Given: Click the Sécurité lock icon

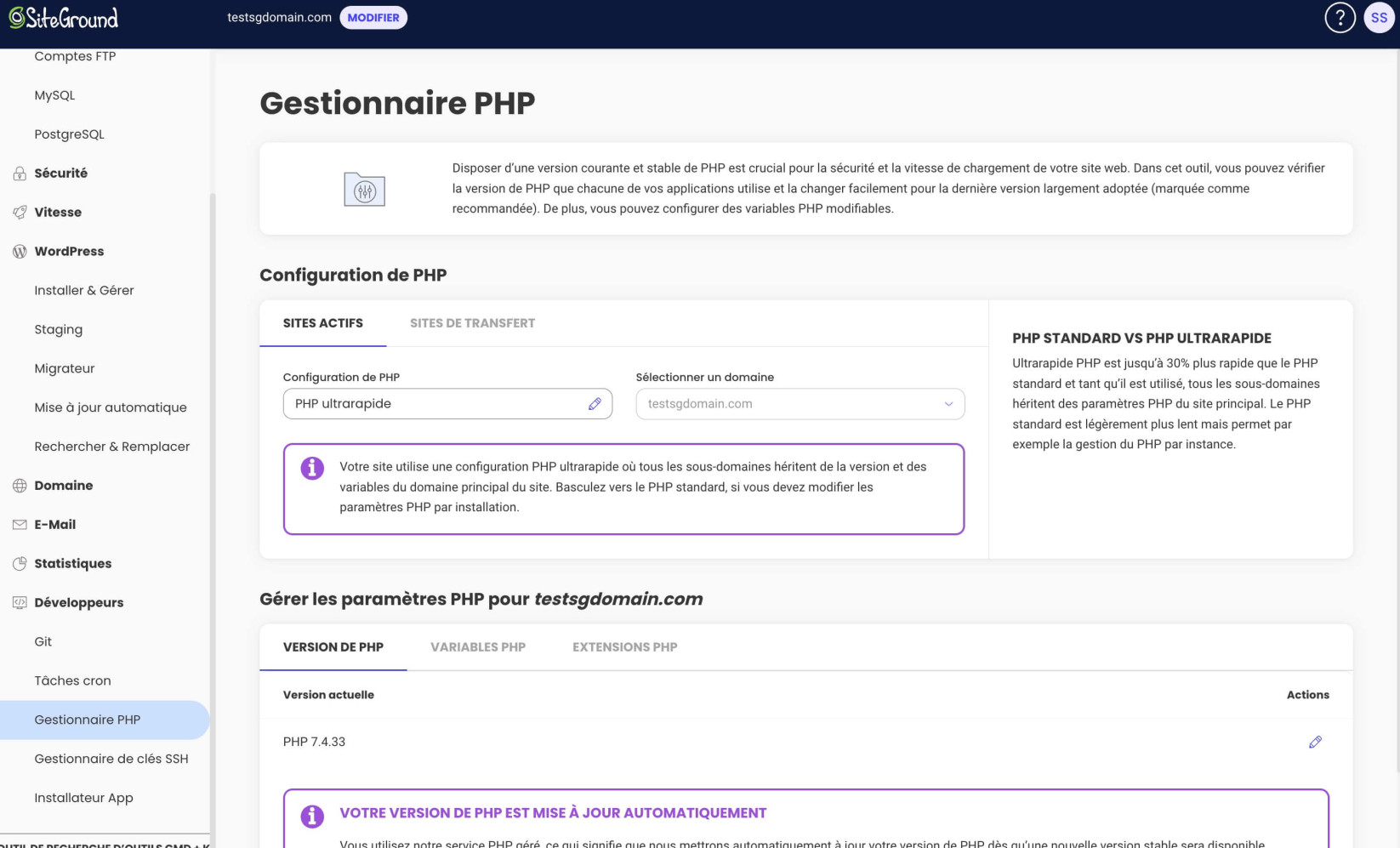Looking at the screenshot, I should (20, 174).
